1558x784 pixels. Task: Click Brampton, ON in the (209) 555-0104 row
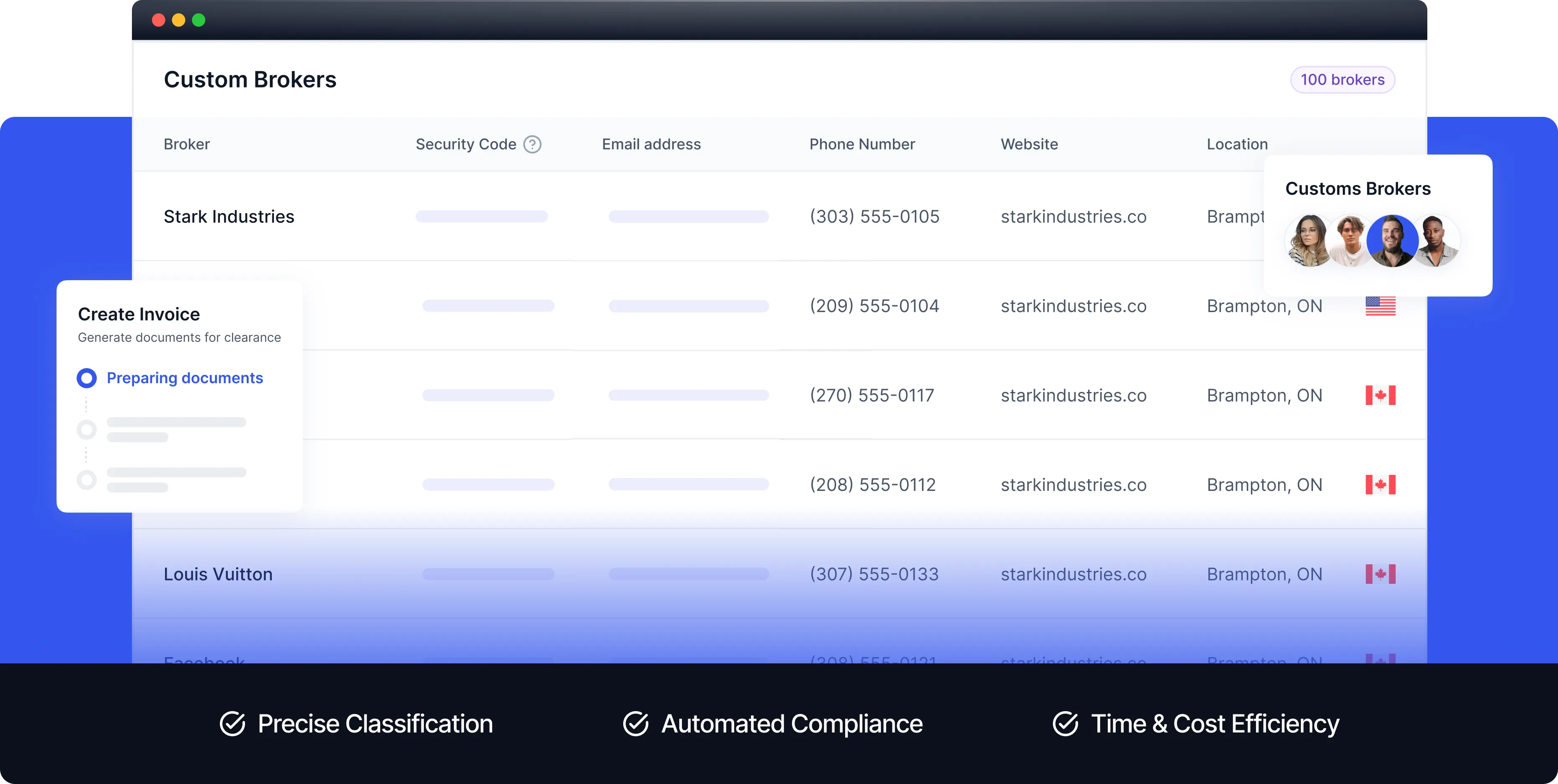1264,306
